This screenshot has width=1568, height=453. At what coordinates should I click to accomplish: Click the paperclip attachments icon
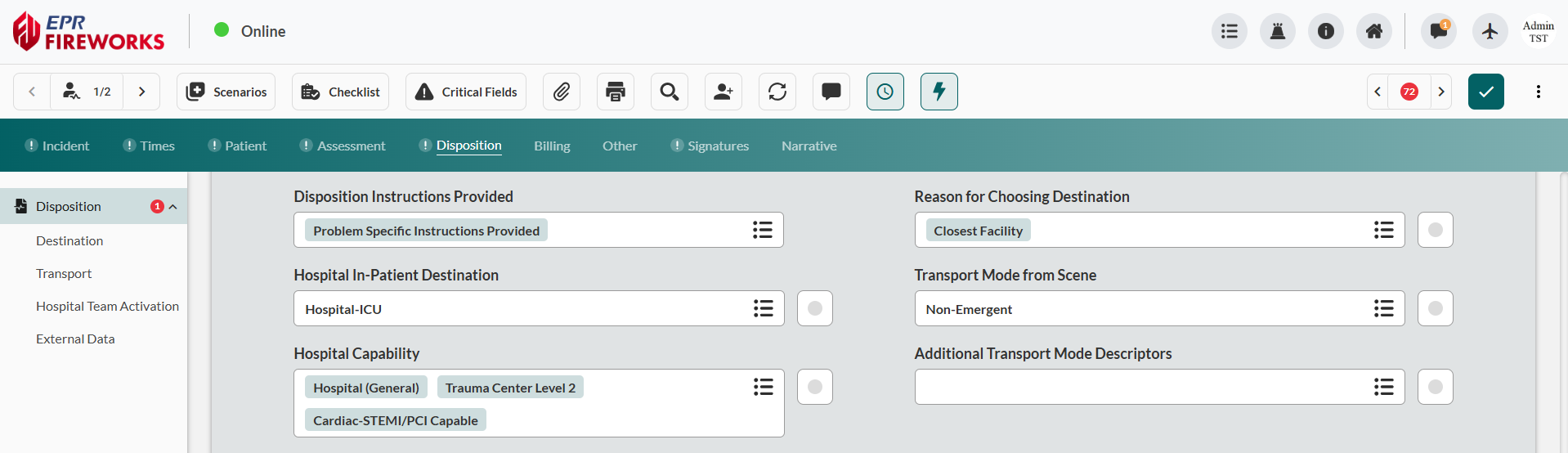coord(561,92)
